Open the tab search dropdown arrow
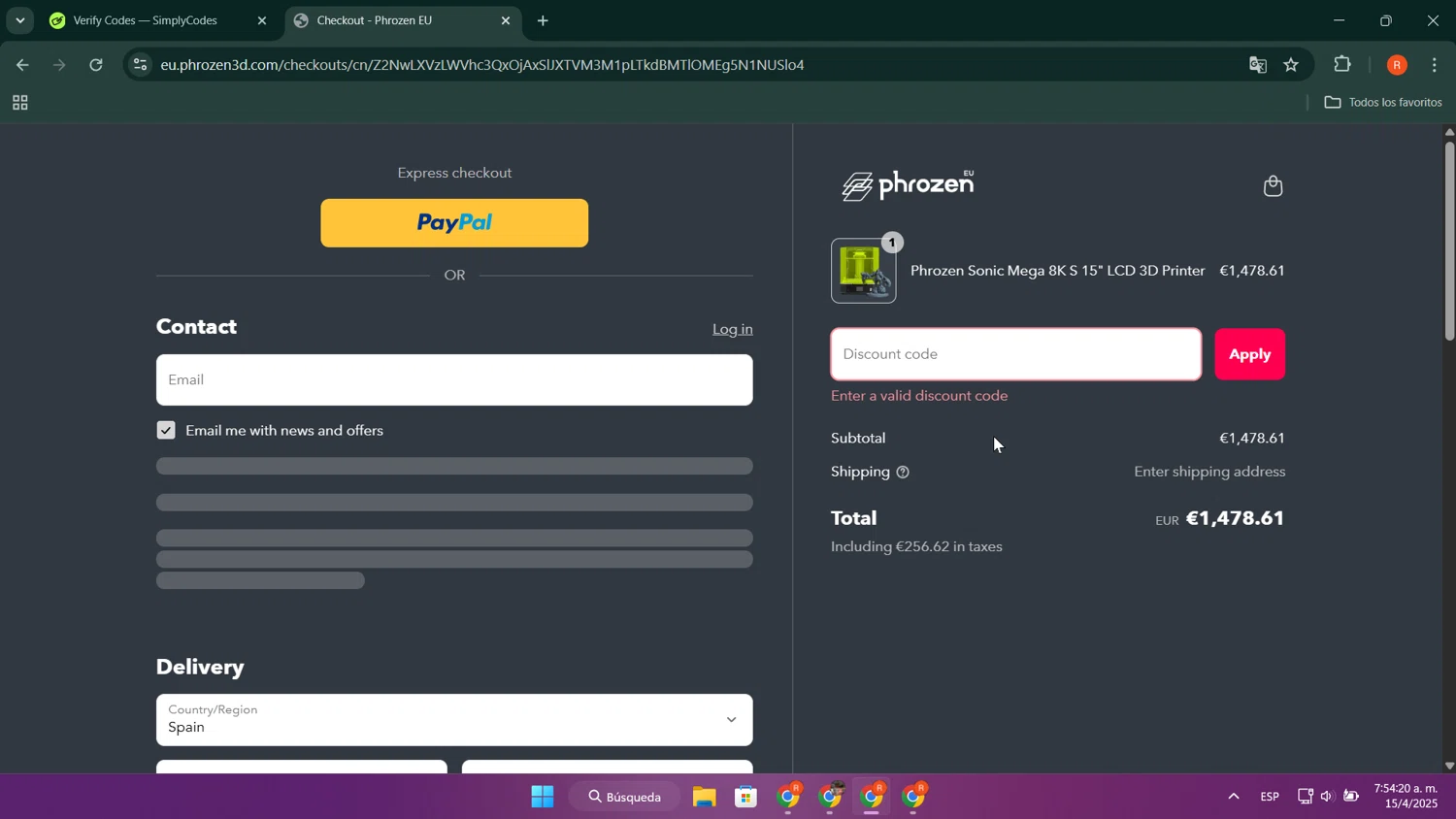Image resolution: width=1456 pixels, height=819 pixels. tap(19, 20)
